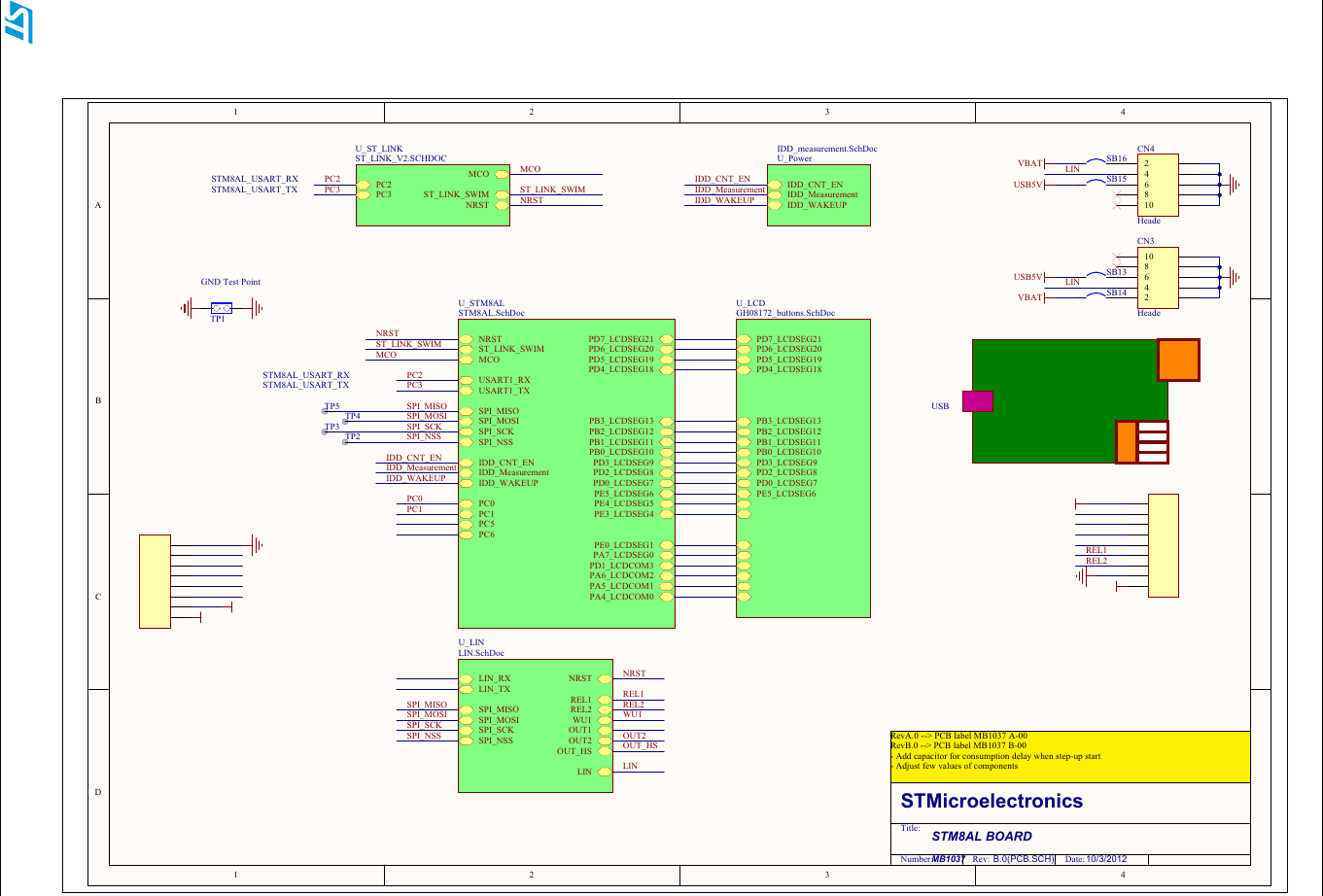Screen dimensions: 1323x896
Task: Click the STM8AL BOARD title text
Action: pyautogui.click(x=982, y=836)
